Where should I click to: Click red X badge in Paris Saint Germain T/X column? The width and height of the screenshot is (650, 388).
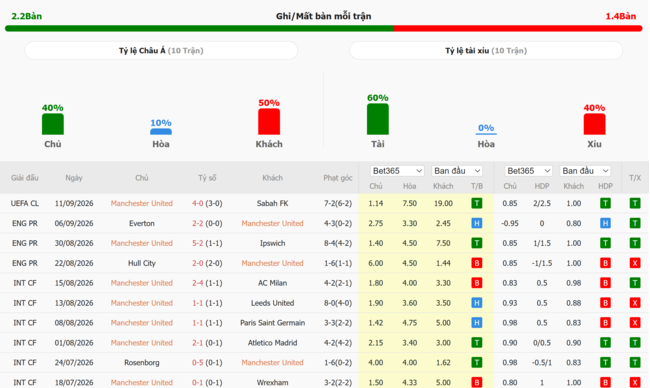(635, 323)
